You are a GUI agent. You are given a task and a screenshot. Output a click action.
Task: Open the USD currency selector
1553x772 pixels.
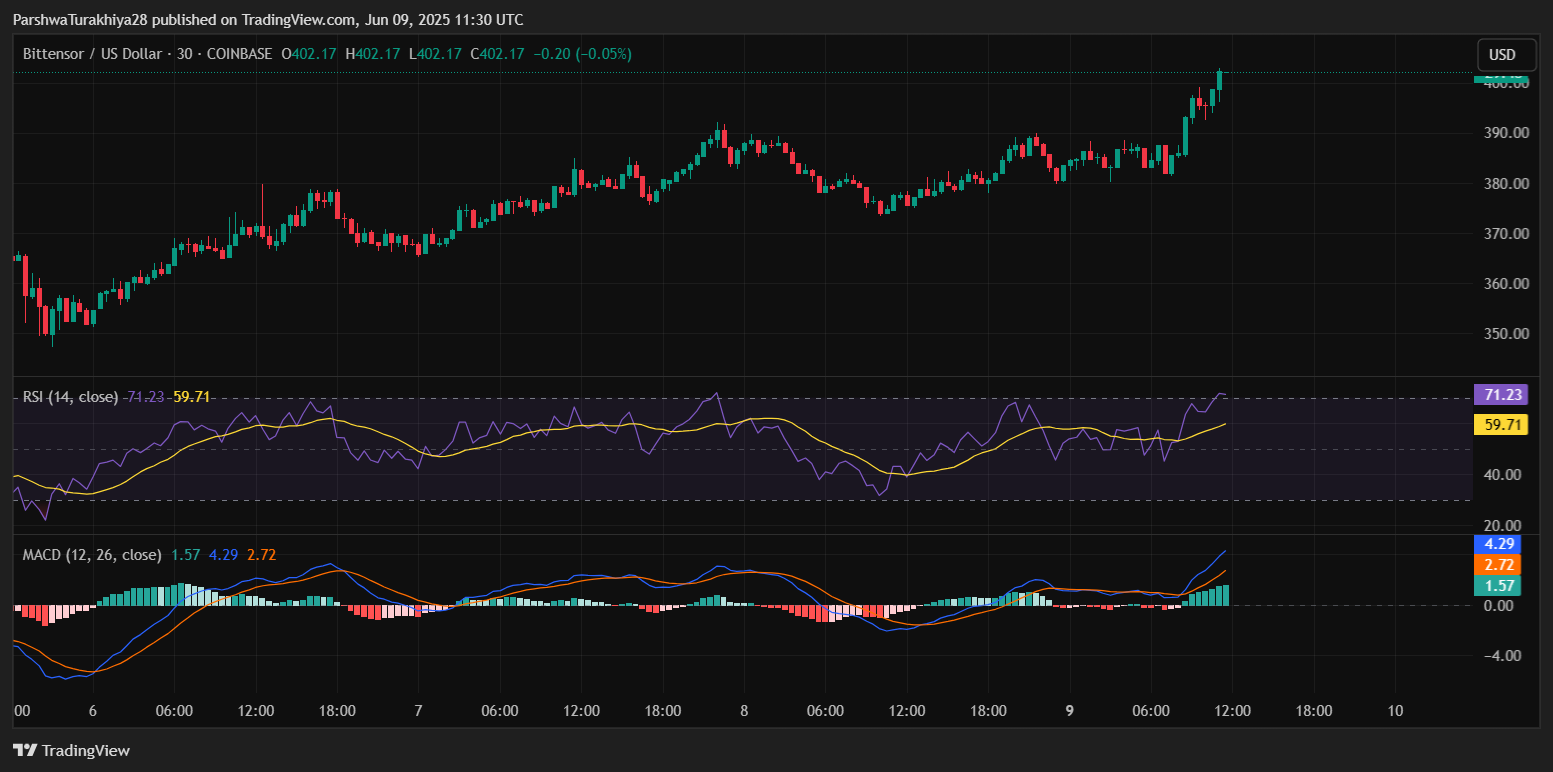point(1502,54)
